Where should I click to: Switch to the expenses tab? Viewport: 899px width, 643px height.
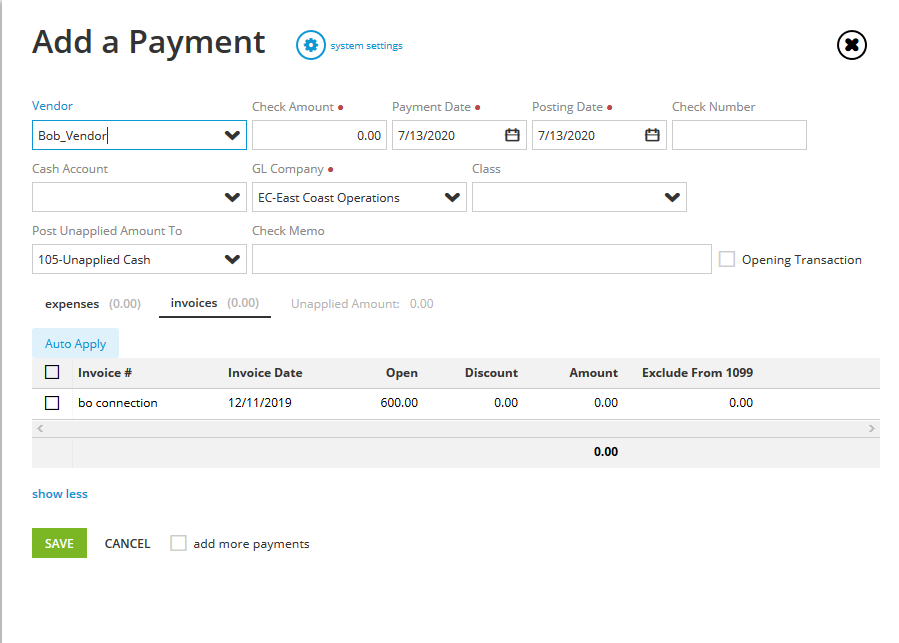[x=92, y=303]
